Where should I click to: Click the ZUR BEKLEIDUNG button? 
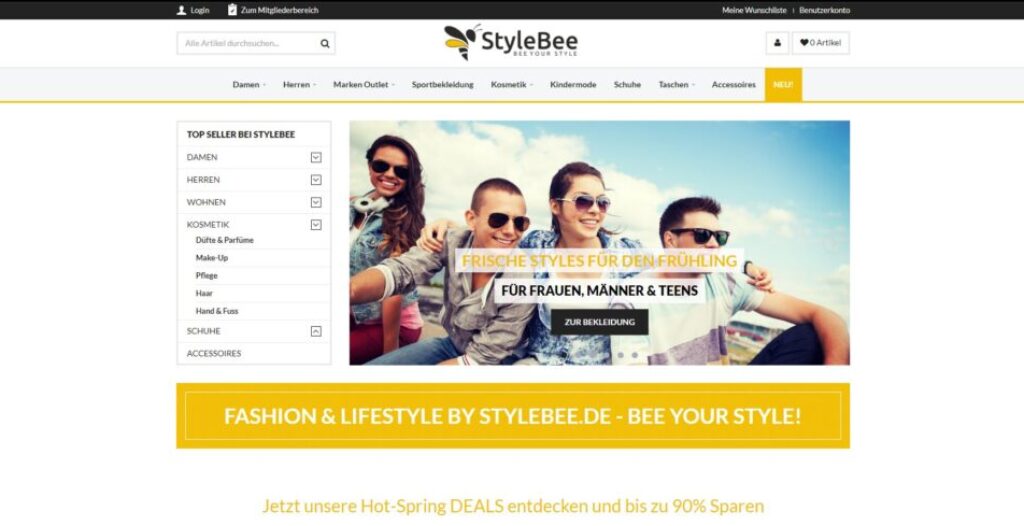600,322
